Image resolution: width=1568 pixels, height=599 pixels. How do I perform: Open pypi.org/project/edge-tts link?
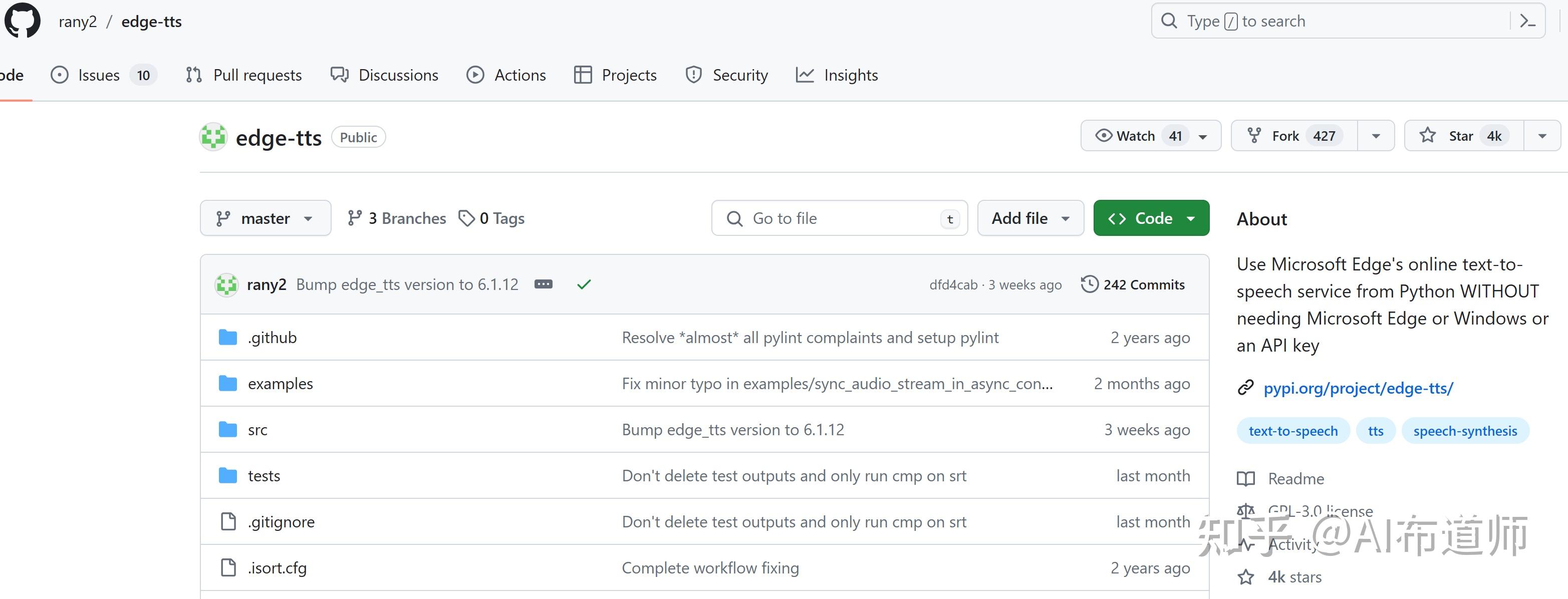tap(1358, 388)
